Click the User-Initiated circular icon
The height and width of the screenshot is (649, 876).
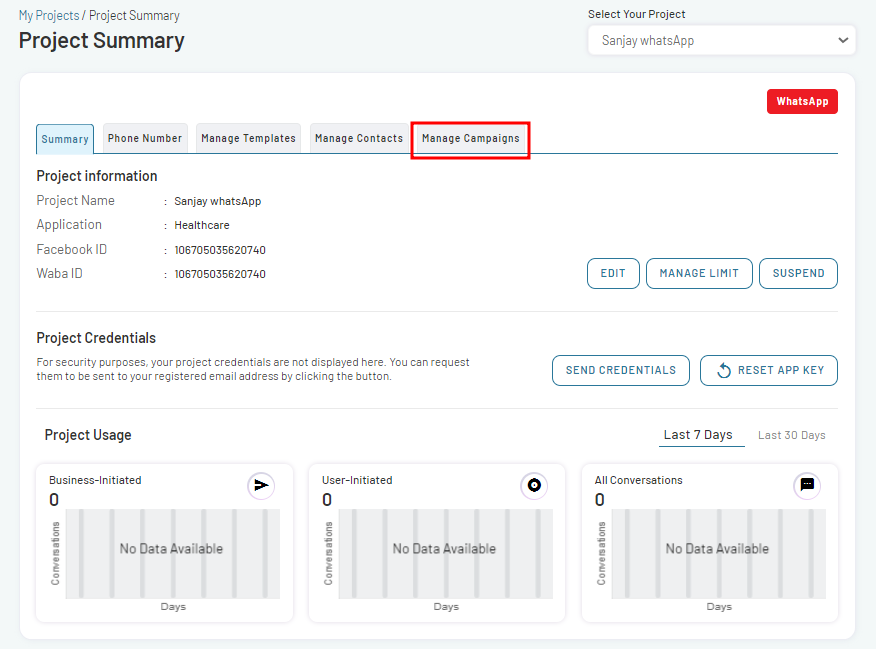point(534,485)
